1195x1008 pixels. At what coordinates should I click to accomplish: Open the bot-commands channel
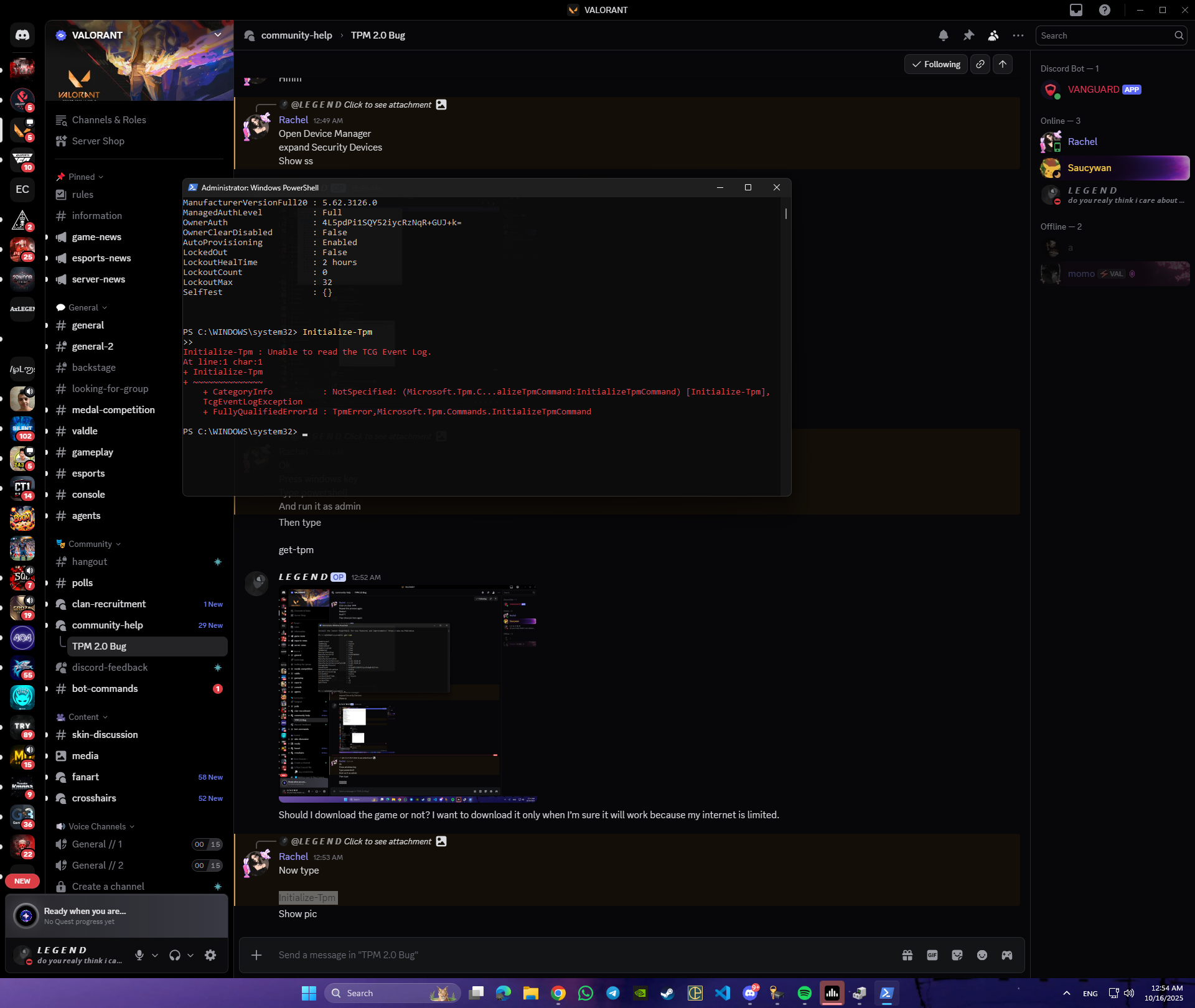click(x=105, y=689)
